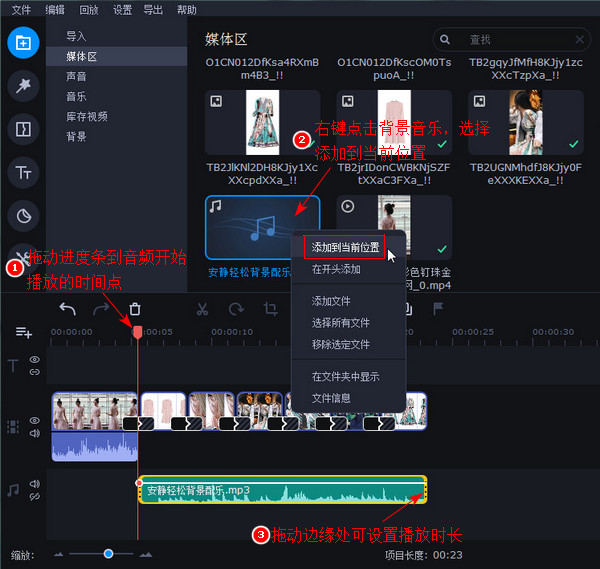Select 背景 in the side list
The image size is (600, 569).
tap(116, 136)
